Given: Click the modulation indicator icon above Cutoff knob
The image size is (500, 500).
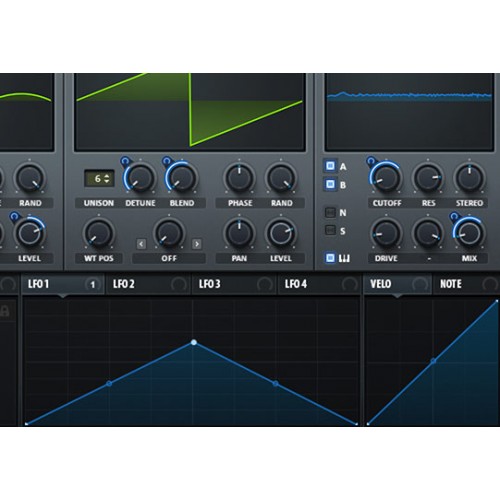Looking at the screenshot, I should pos(371,162).
